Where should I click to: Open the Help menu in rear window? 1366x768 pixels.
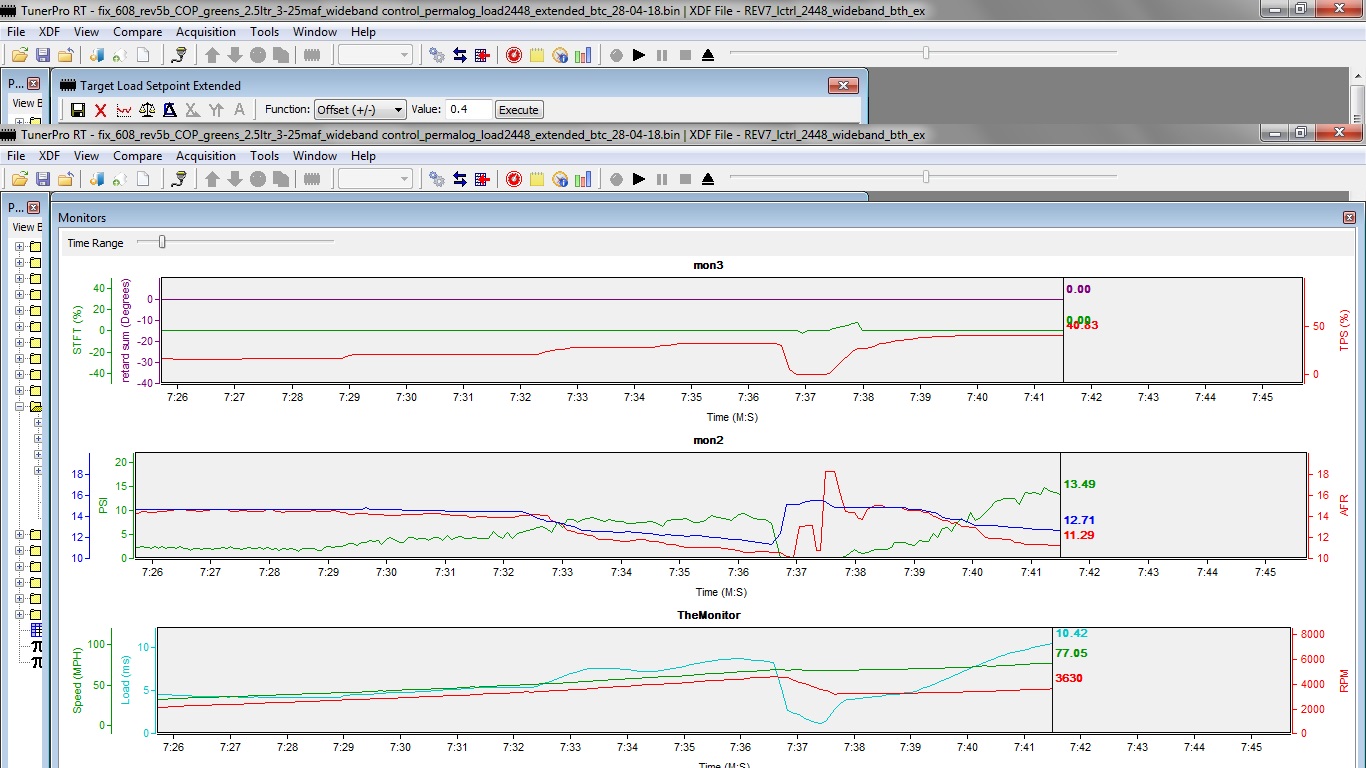tap(363, 32)
